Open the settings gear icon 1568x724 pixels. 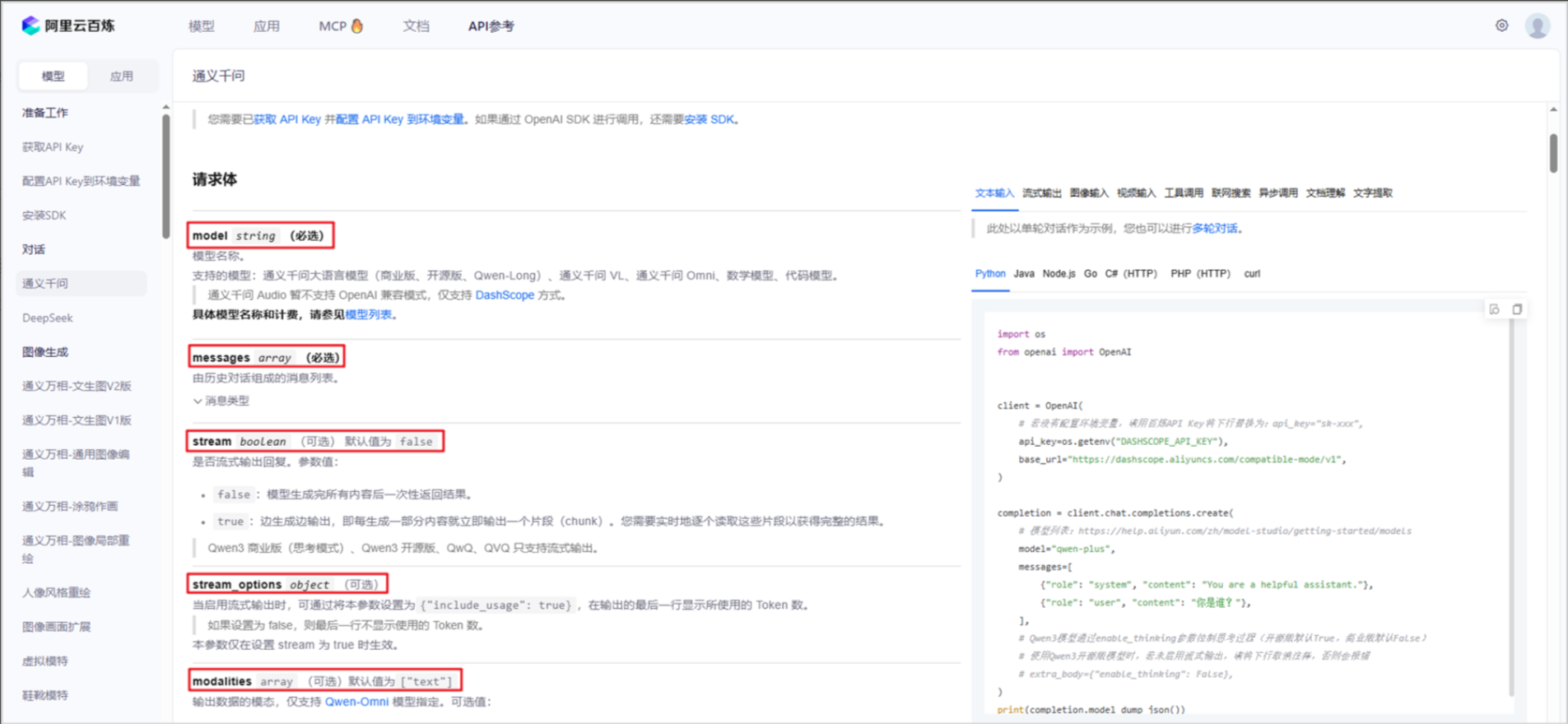pos(1502,26)
